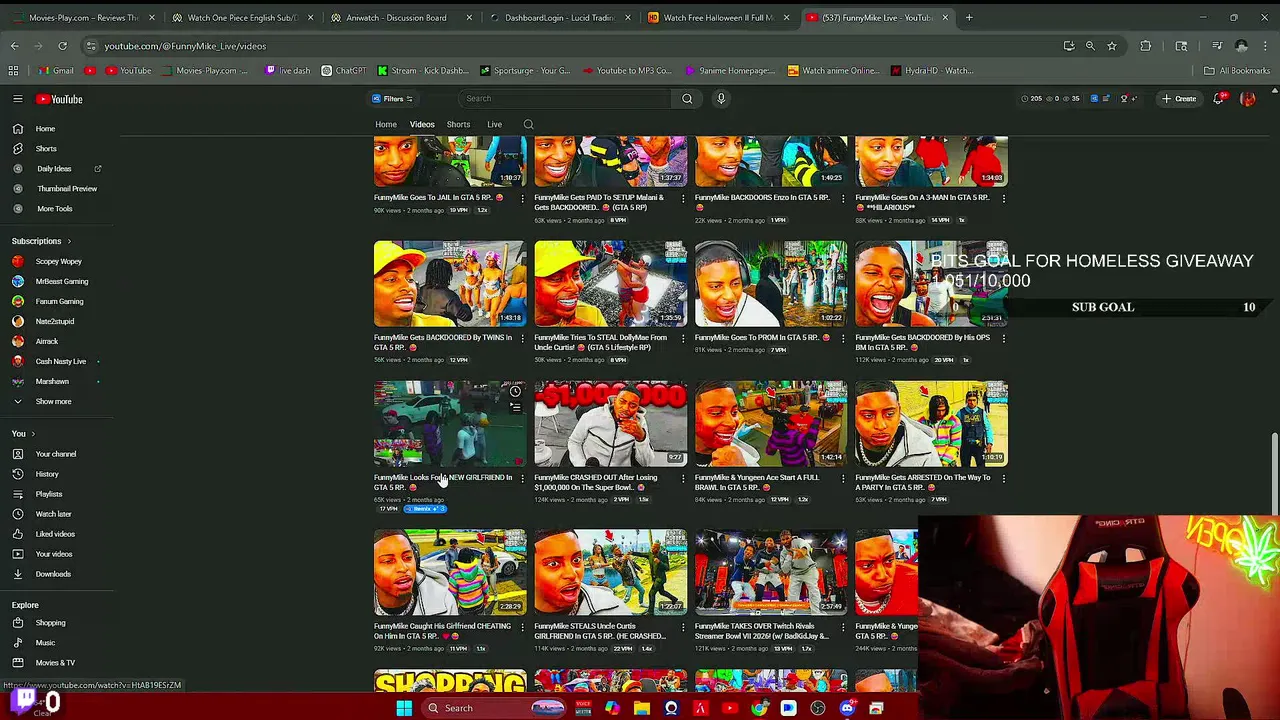Click the search magnifier button
This screenshot has height=720, width=1280.
(687, 98)
